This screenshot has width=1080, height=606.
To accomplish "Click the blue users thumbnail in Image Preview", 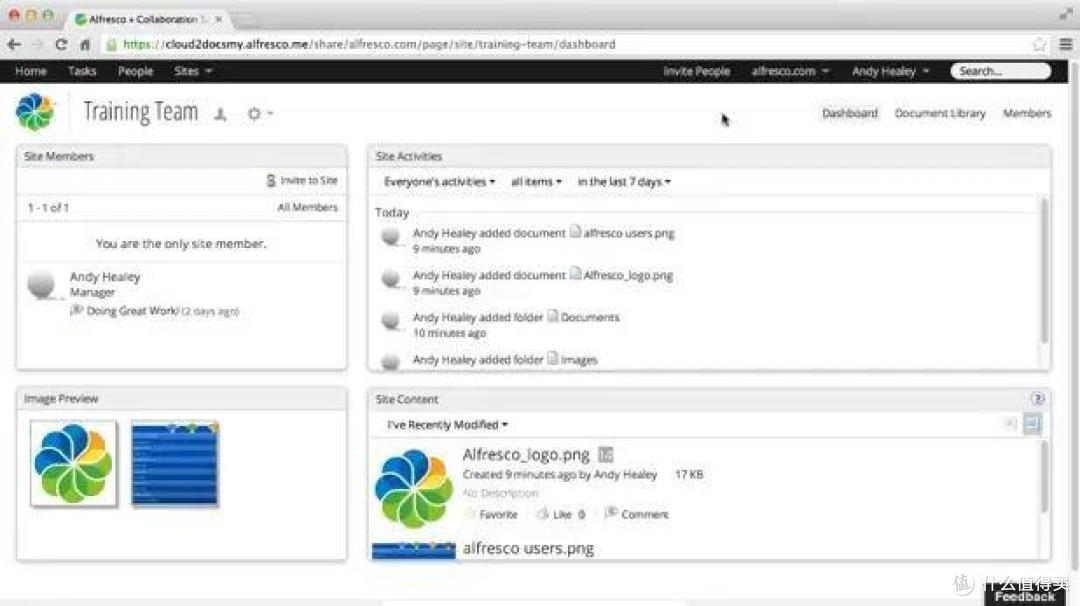I will [x=175, y=463].
